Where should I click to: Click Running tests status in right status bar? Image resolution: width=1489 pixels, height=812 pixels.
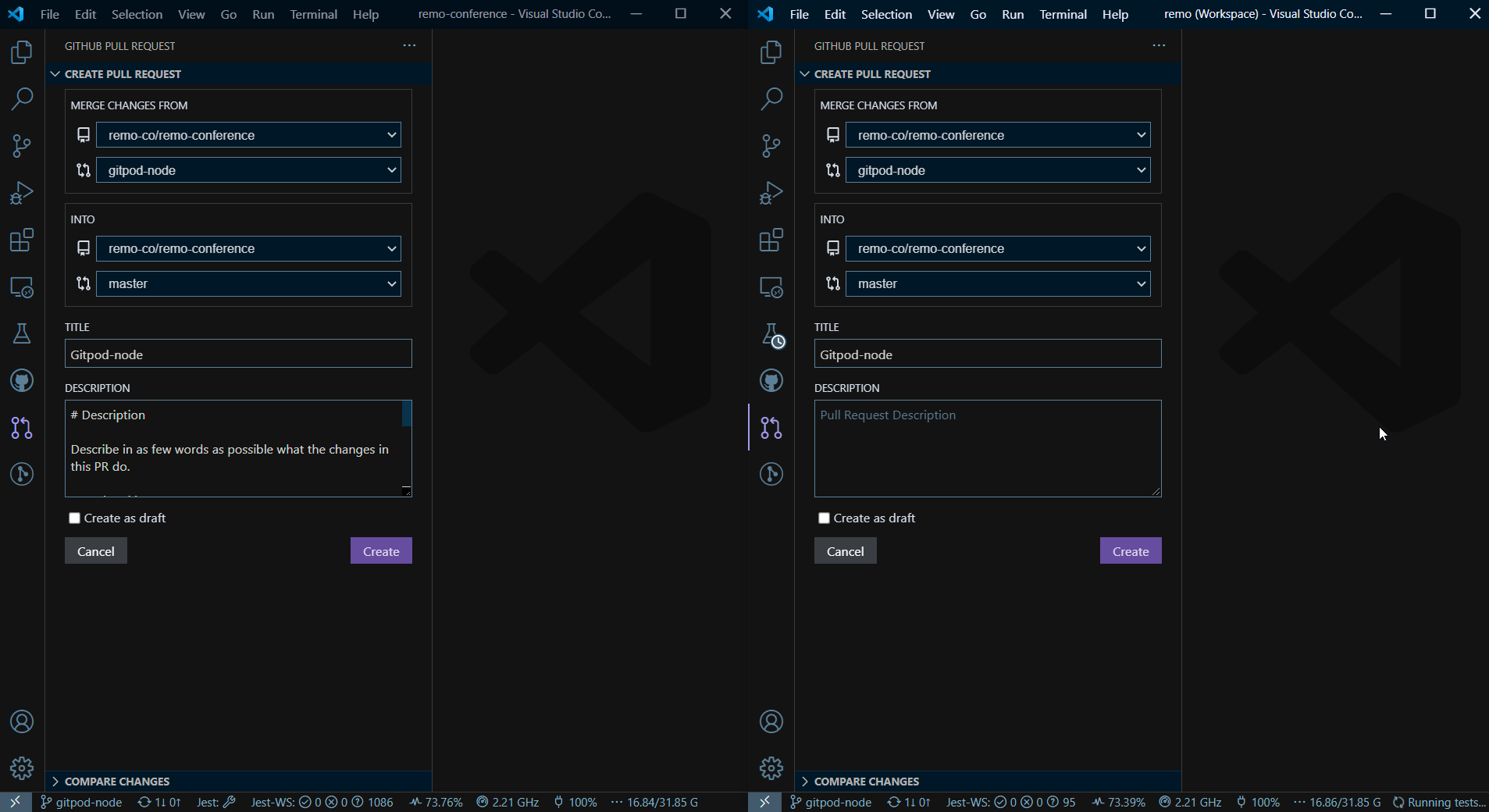point(1439,802)
